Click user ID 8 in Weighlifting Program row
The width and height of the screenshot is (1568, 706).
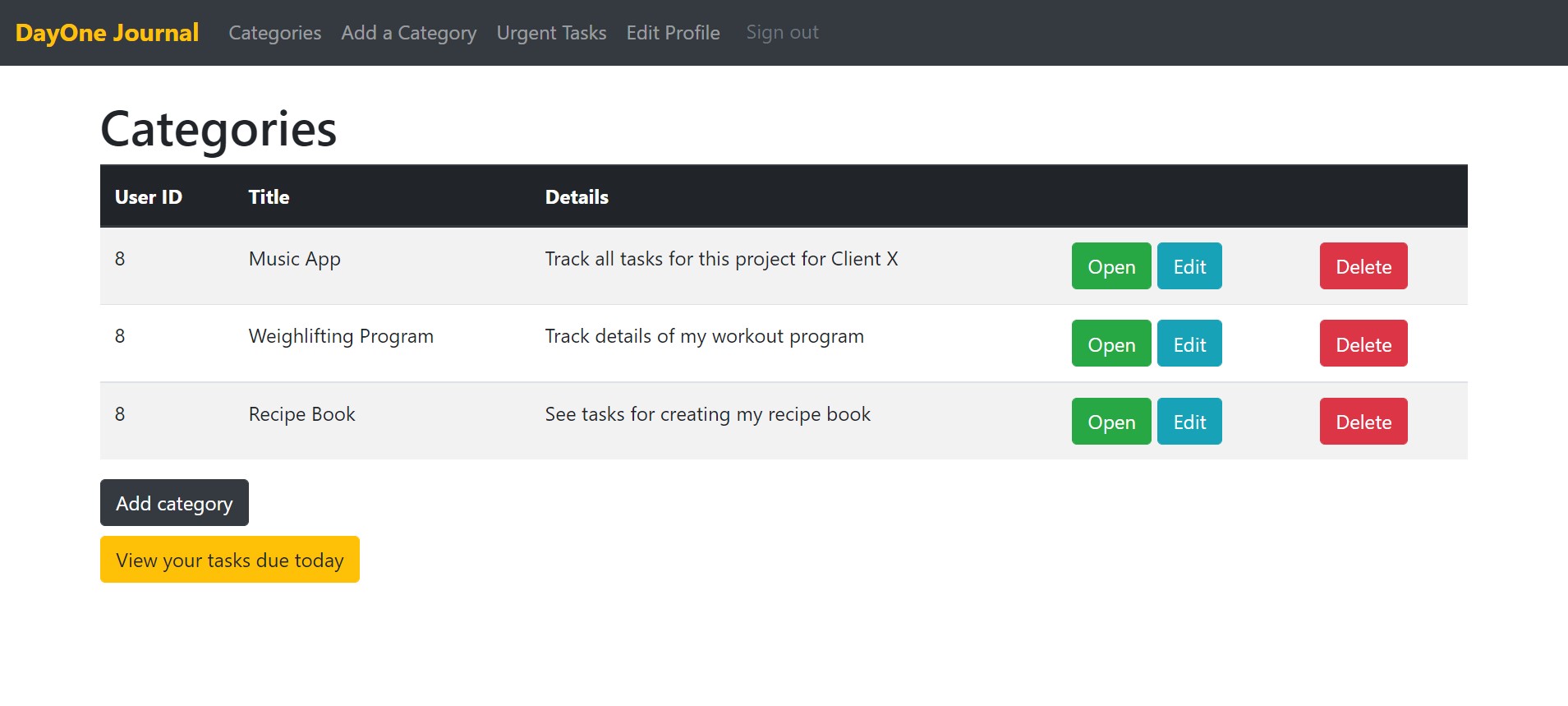(x=120, y=336)
